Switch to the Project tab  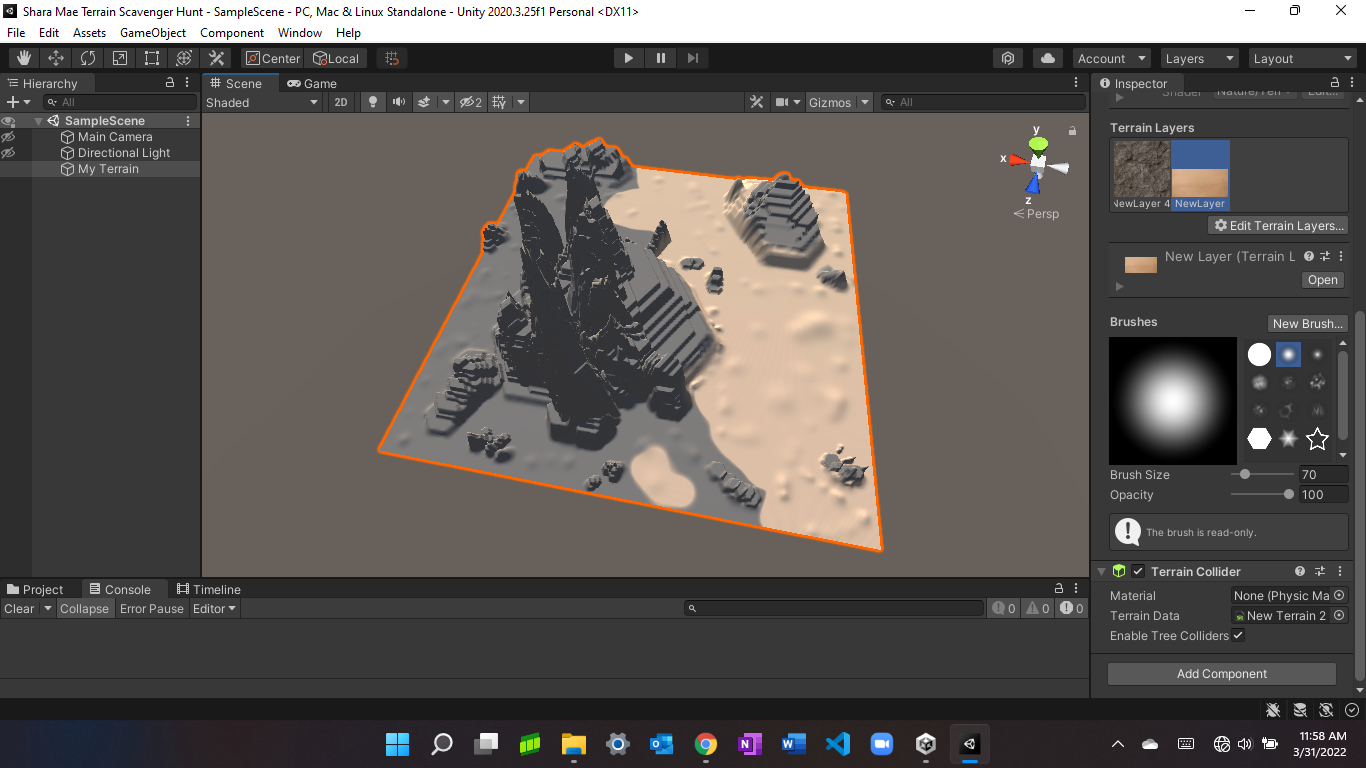[36, 589]
